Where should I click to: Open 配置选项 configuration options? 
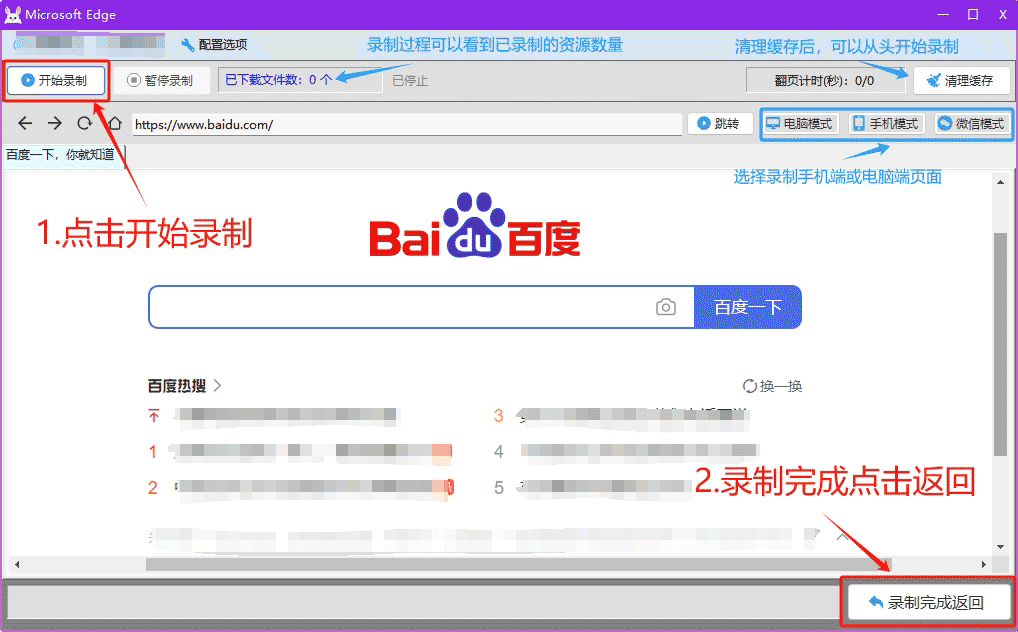[214, 45]
